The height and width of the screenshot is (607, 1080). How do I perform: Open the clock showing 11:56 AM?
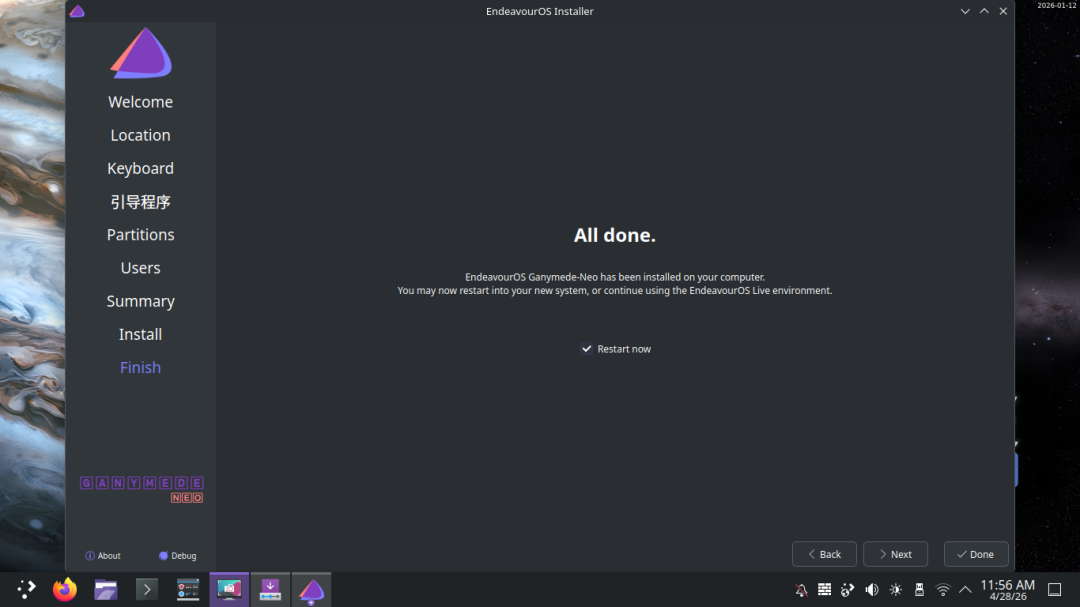1007,590
